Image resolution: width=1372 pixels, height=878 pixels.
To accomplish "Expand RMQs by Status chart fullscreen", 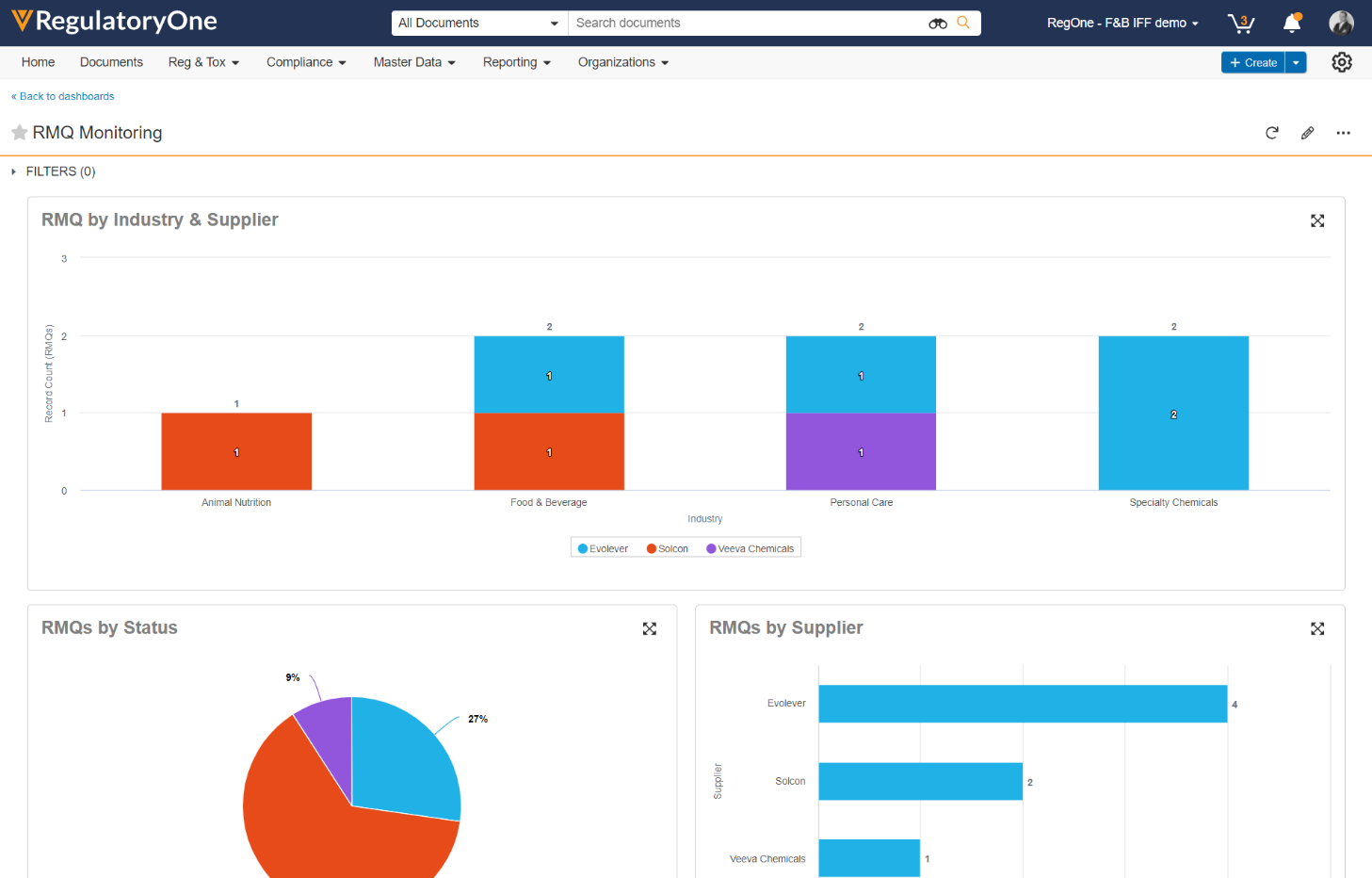I will click(650, 628).
